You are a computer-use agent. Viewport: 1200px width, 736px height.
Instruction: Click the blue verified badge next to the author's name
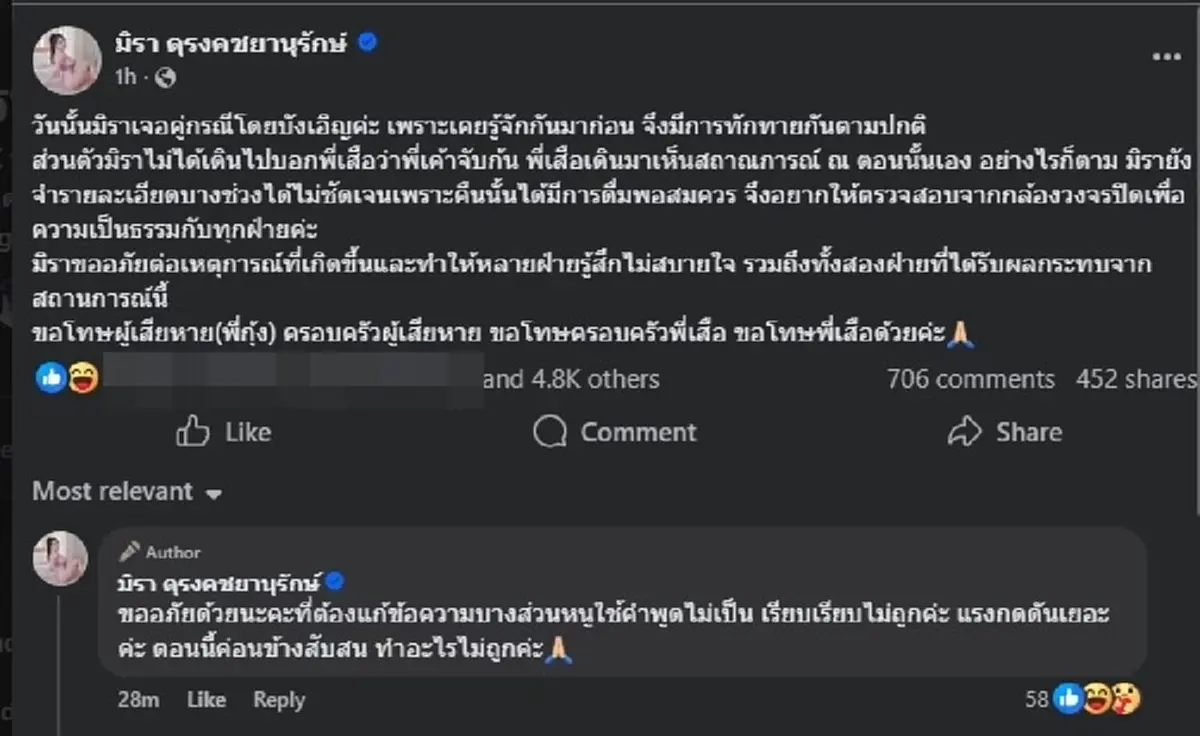point(368,43)
